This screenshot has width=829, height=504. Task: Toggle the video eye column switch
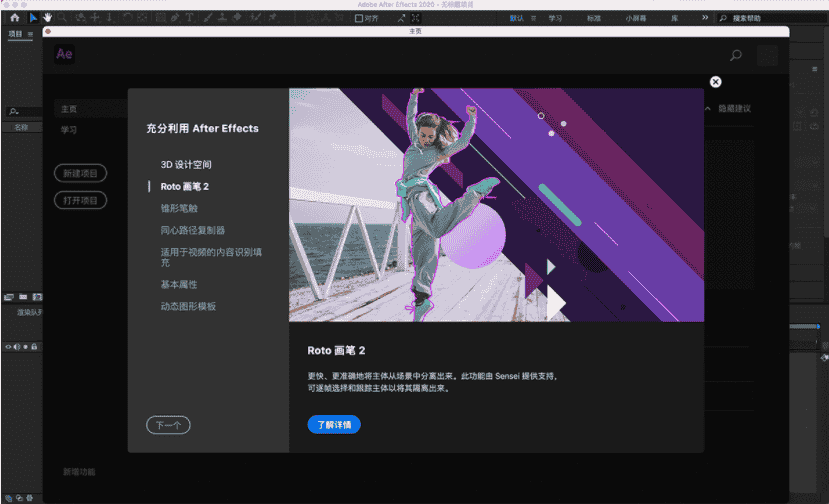click(x=8, y=346)
